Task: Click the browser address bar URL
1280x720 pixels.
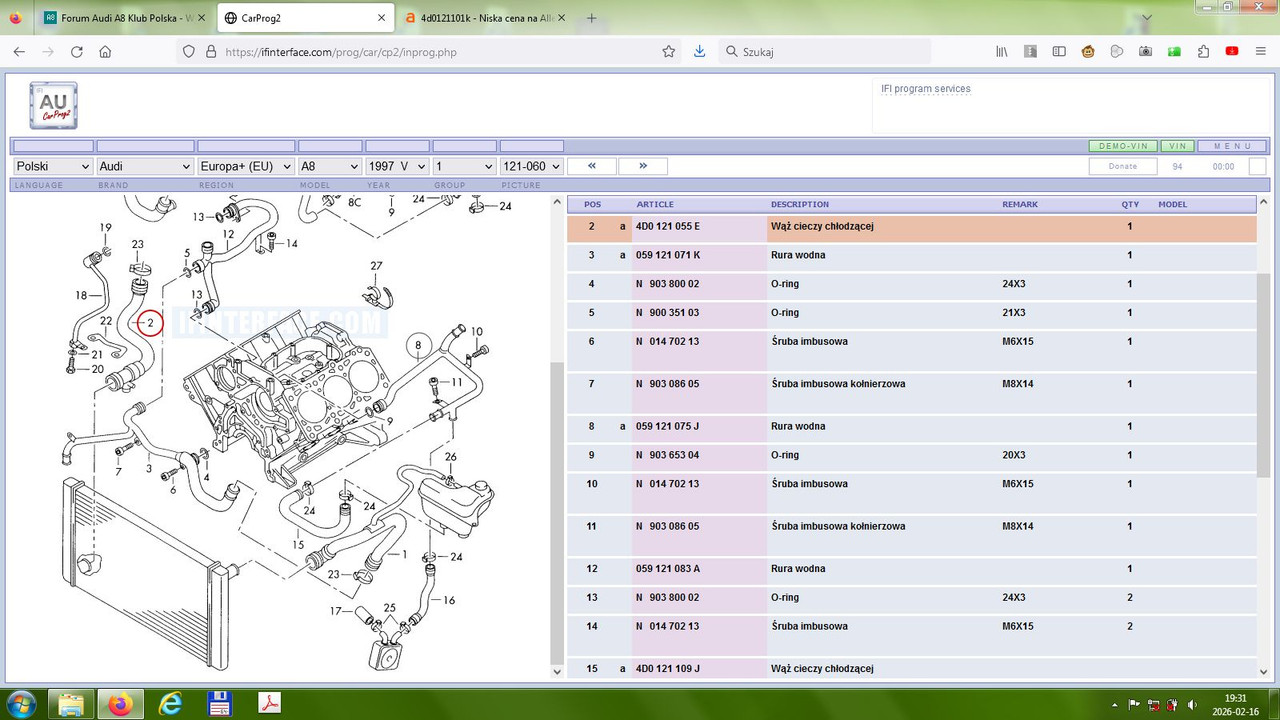Action: coord(341,52)
